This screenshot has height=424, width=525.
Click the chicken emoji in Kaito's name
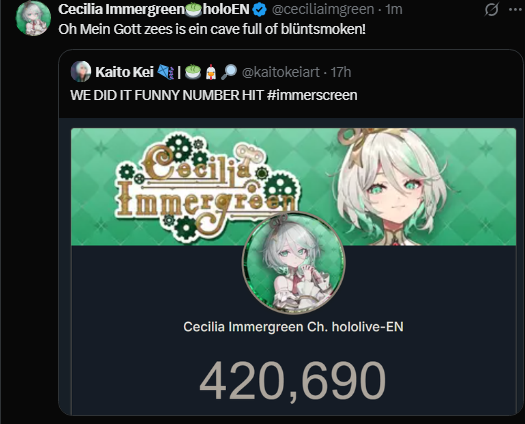tap(211, 72)
